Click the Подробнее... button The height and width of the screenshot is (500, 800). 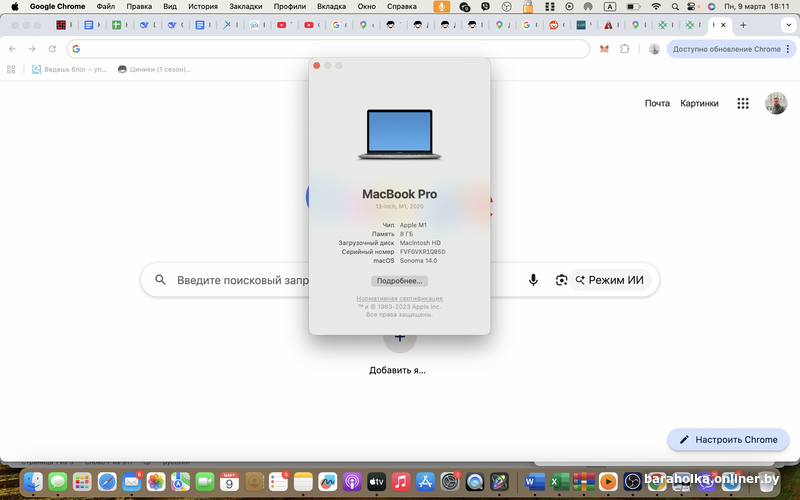[x=399, y=281]
